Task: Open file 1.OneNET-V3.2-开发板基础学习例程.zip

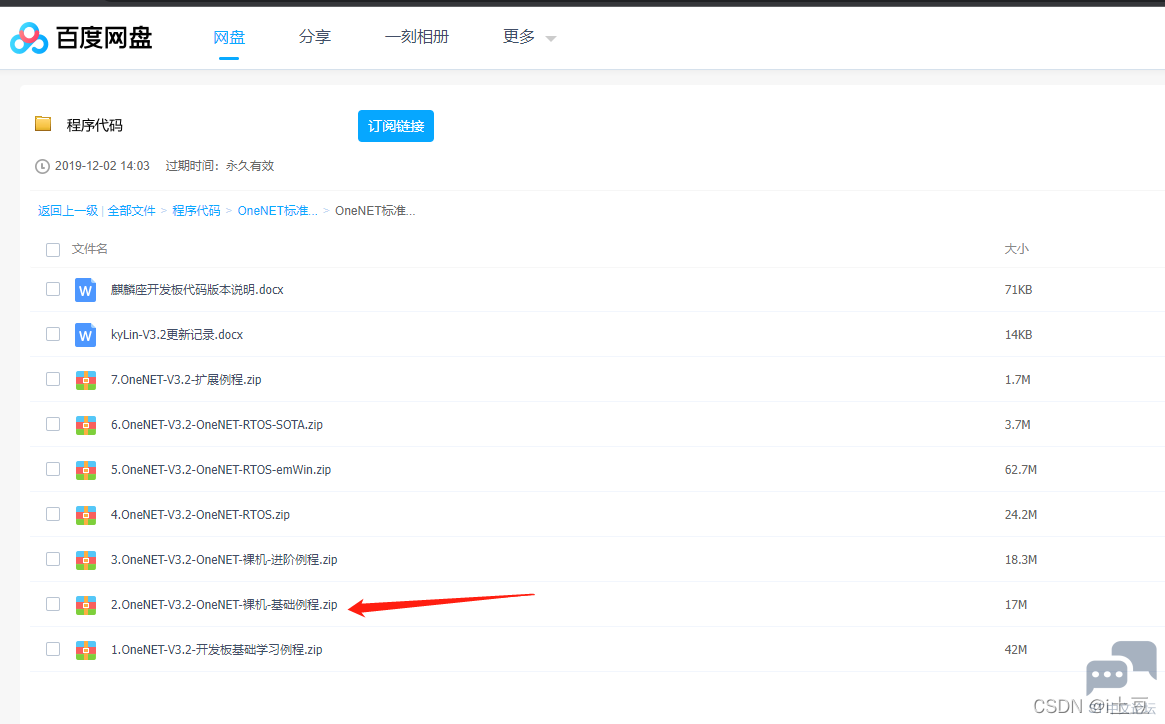Action: pos(216,650)
